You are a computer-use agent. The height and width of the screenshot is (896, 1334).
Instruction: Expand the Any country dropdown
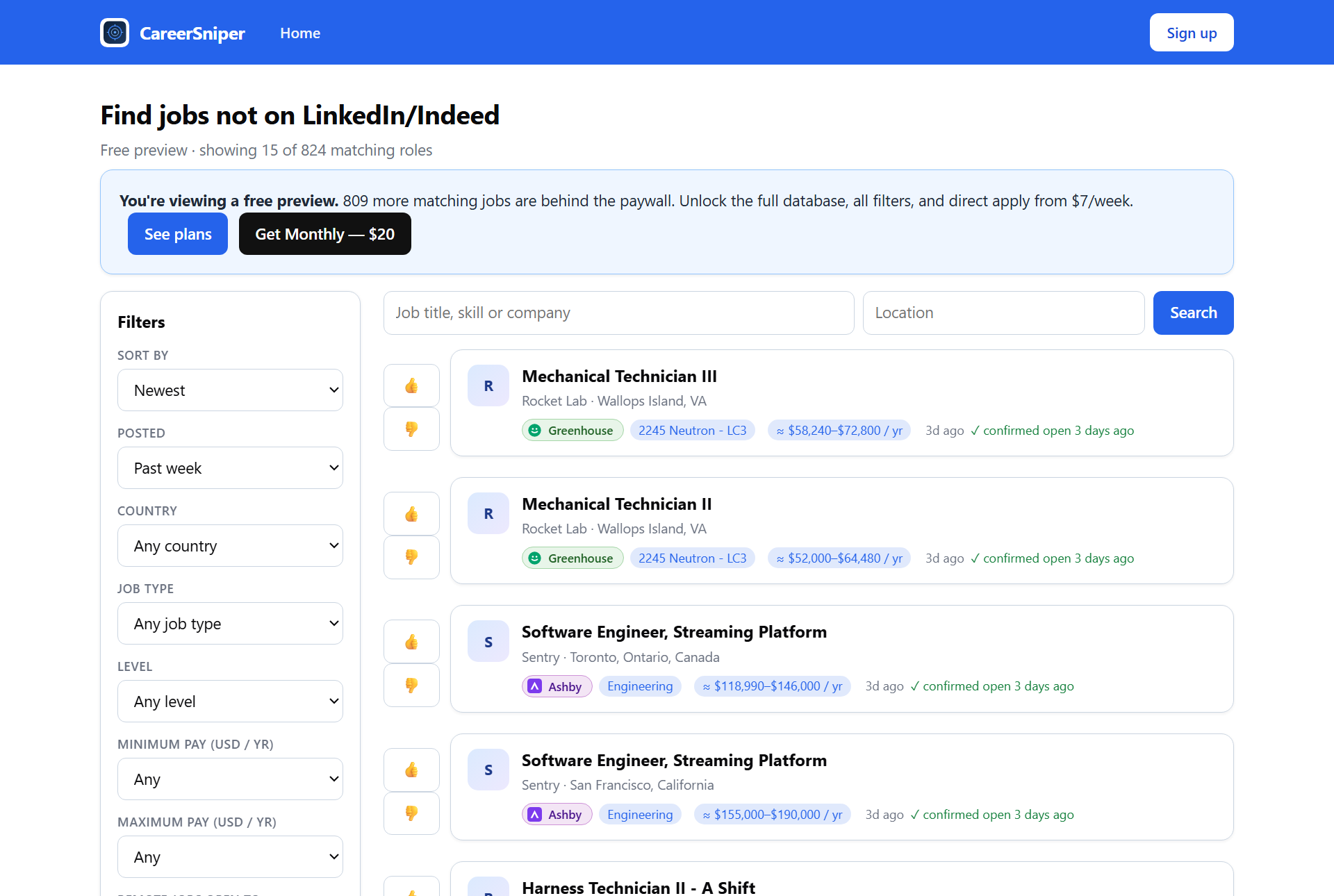coord(230,546)
